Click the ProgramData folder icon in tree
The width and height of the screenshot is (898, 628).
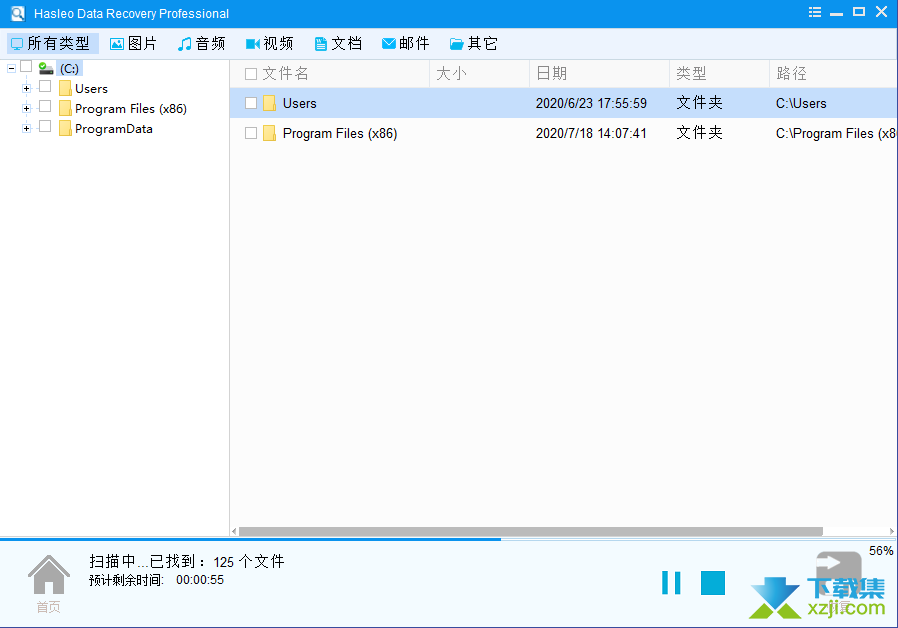click(65, 129)
